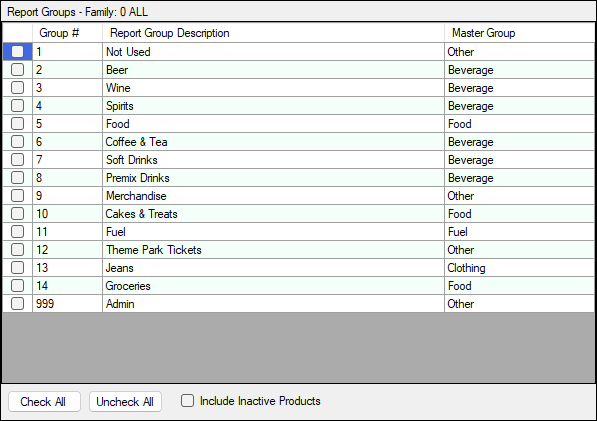Screen dimensions: 597x421
Task: Click group number 10 cell
Action: coord(67,214)
